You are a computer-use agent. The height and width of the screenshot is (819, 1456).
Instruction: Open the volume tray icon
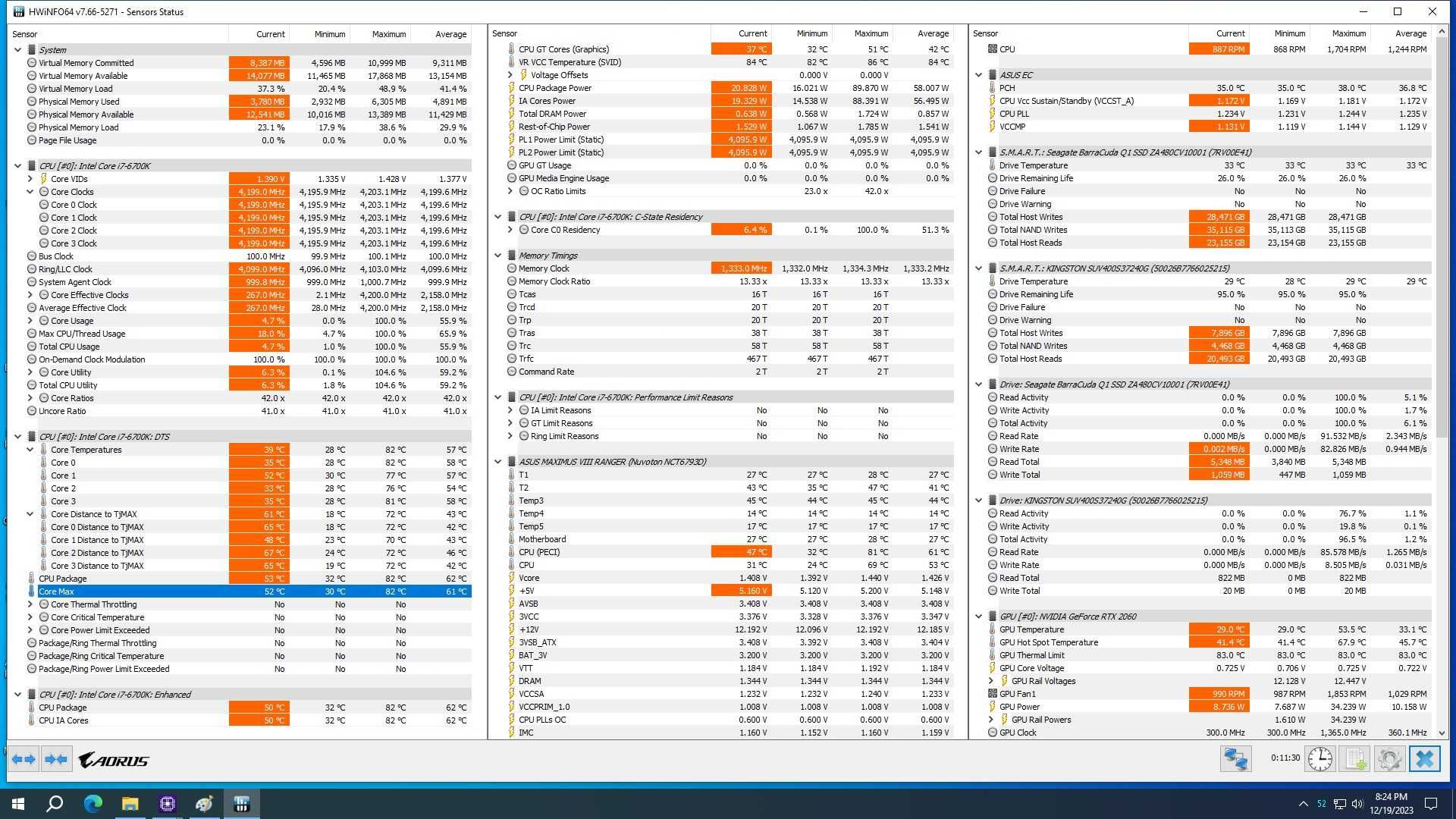[x=1357, y=804]
